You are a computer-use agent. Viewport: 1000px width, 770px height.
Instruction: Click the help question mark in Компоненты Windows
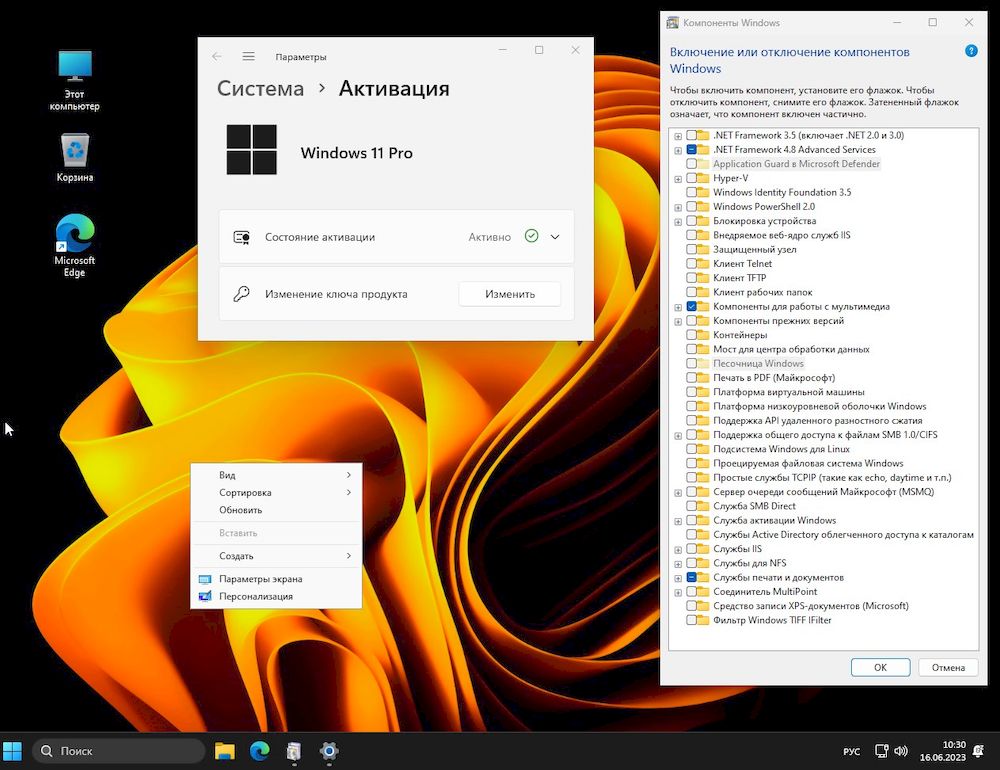[969, 51]
